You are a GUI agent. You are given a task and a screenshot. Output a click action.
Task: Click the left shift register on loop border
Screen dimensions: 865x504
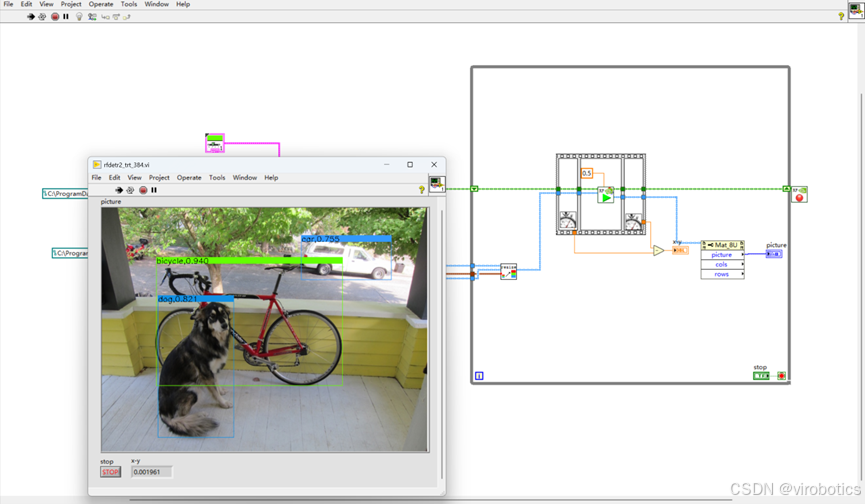(474, 189)
